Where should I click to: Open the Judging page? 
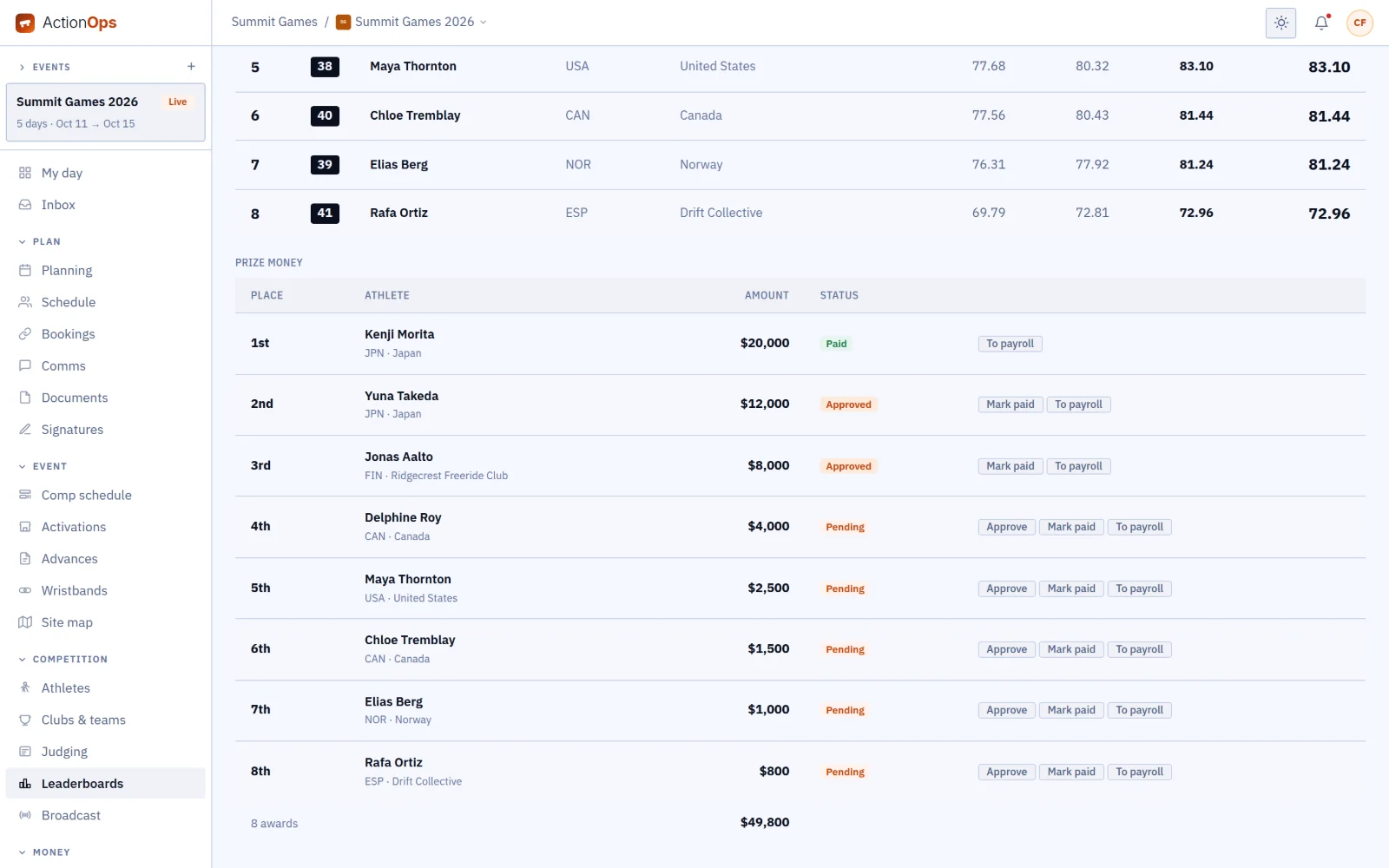click(106, 752)
